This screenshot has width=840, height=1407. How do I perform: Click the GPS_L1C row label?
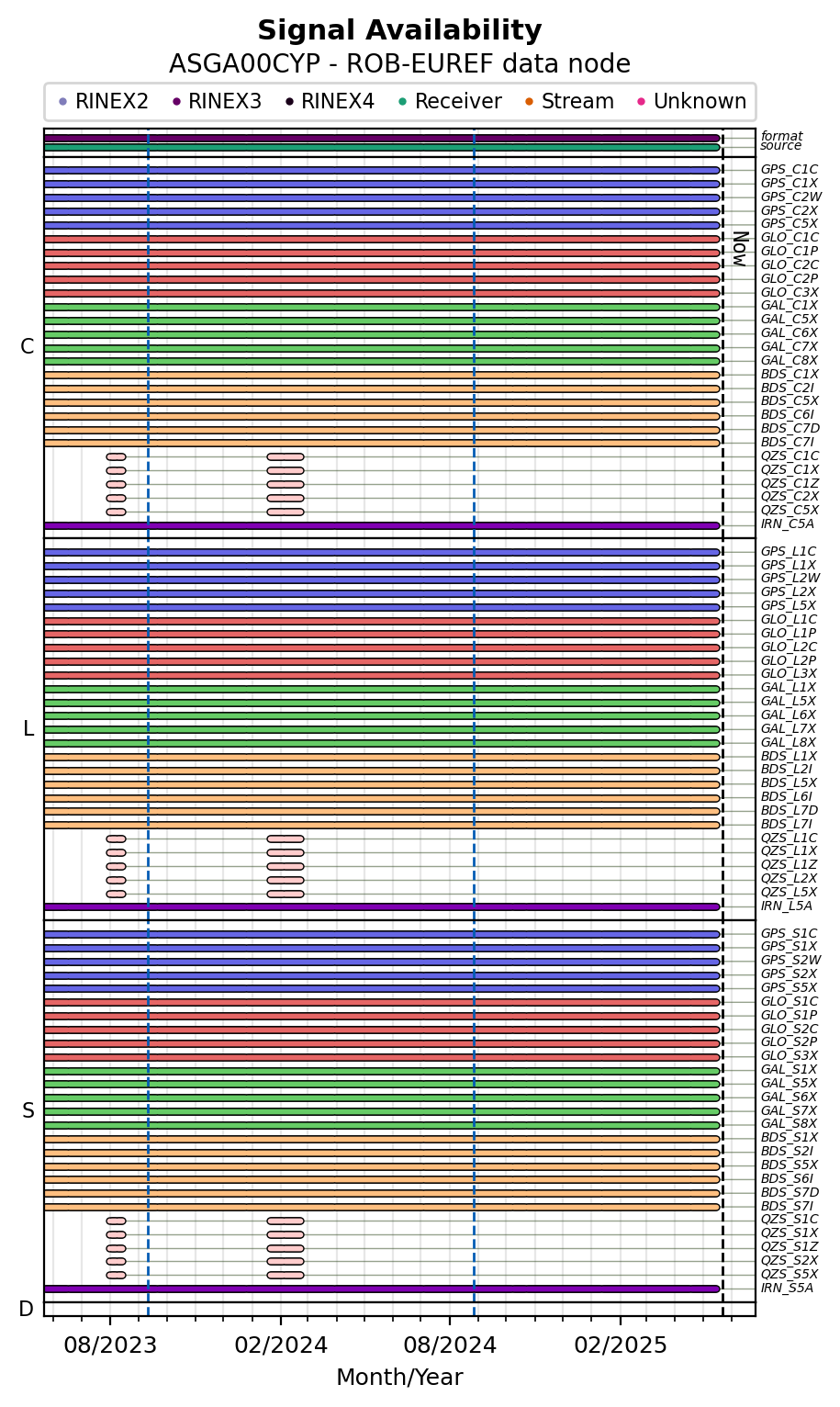point(788,552)
